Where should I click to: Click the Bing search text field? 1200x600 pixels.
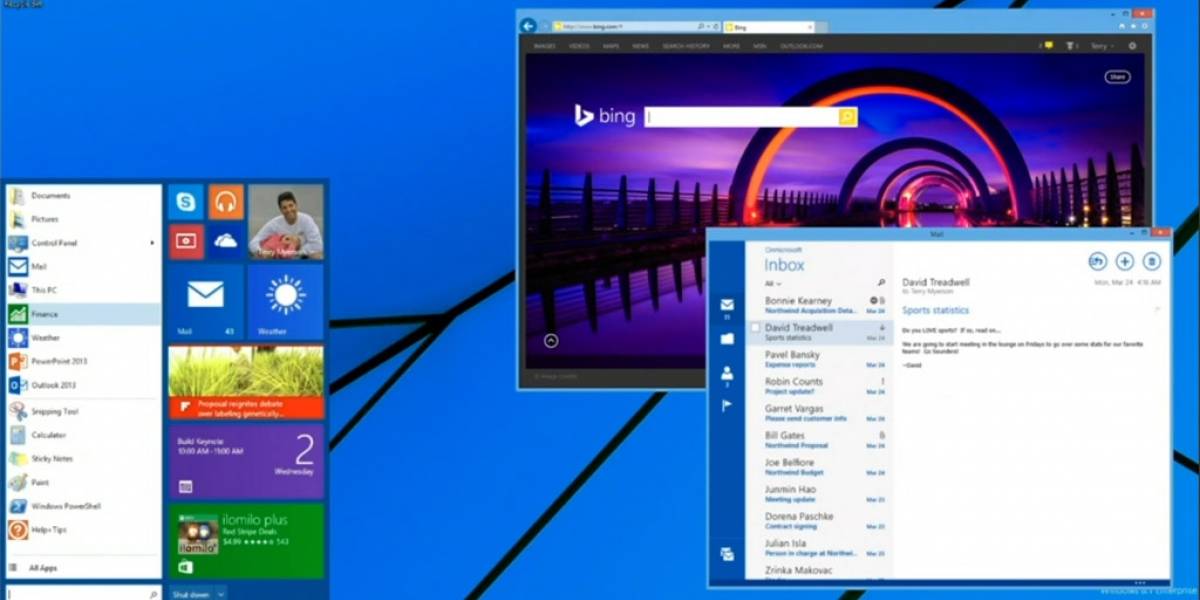[741, 117]
